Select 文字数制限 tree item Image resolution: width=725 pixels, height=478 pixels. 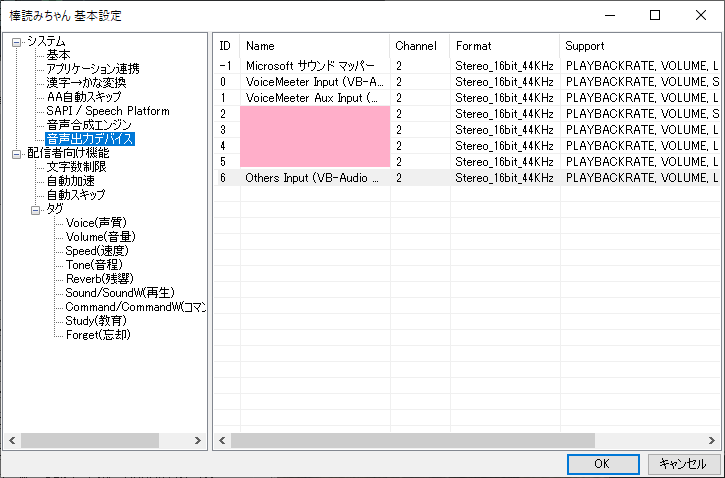(77, 167)
